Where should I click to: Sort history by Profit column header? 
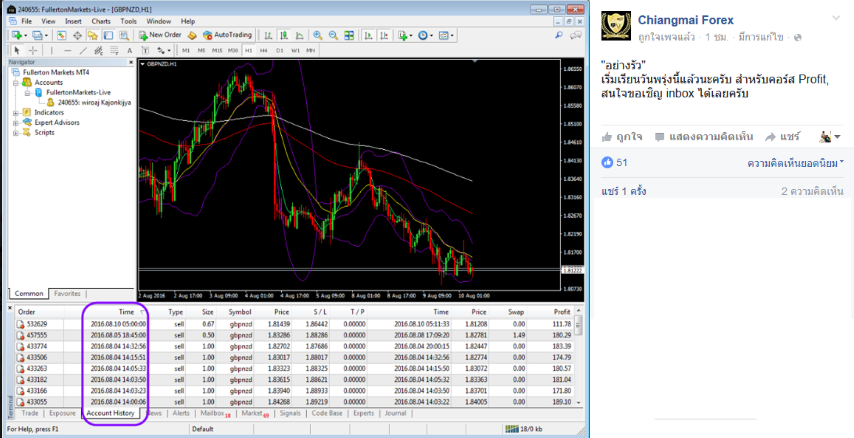562,312
